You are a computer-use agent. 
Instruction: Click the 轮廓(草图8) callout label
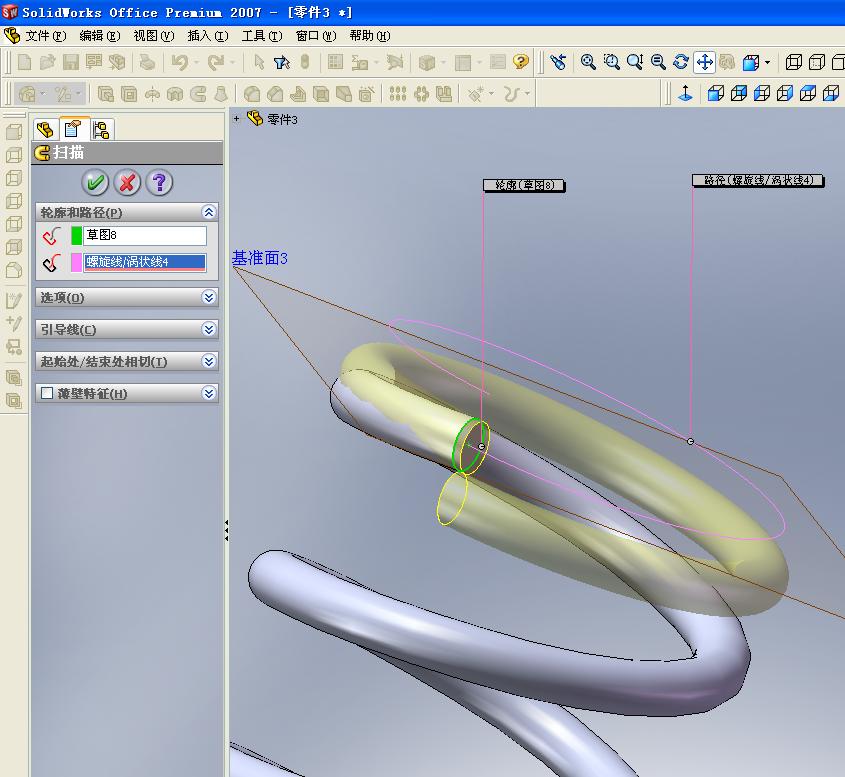[524, 185]
